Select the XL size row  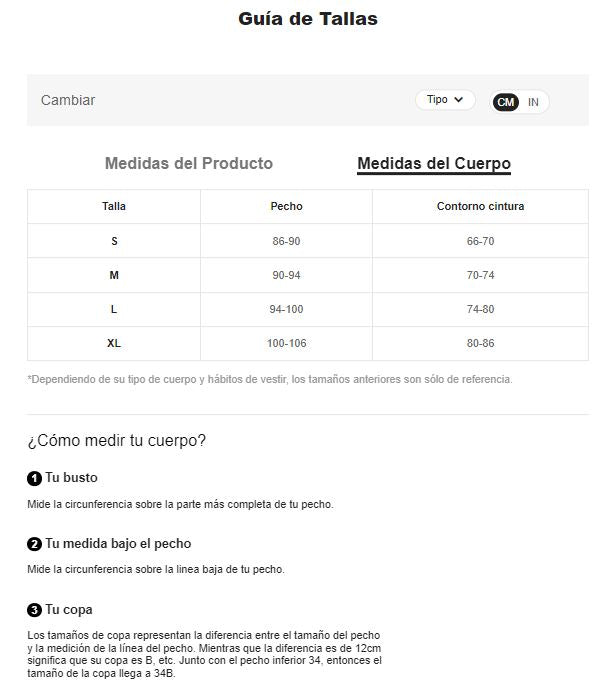308,343
